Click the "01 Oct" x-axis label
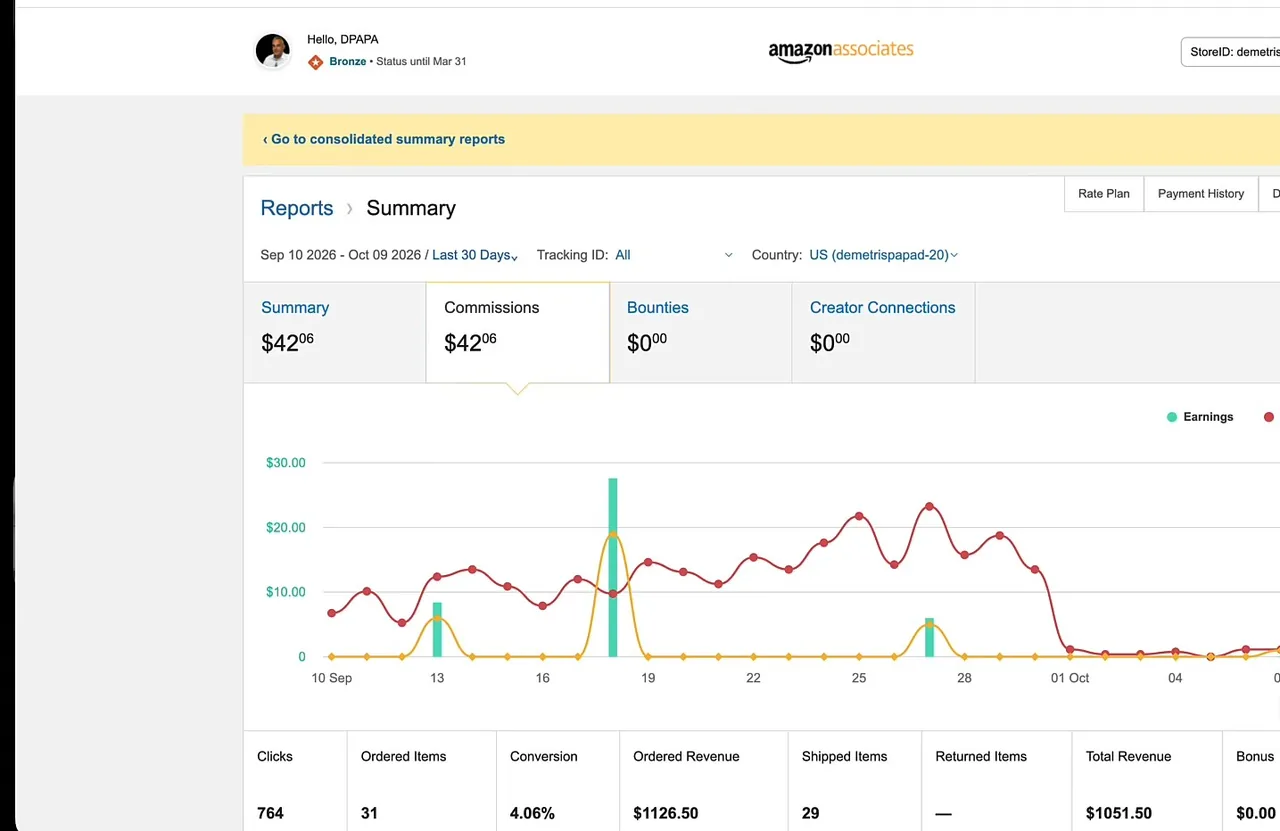Viewport: 1280px width, 831px height. click(x=1070, y=678)
